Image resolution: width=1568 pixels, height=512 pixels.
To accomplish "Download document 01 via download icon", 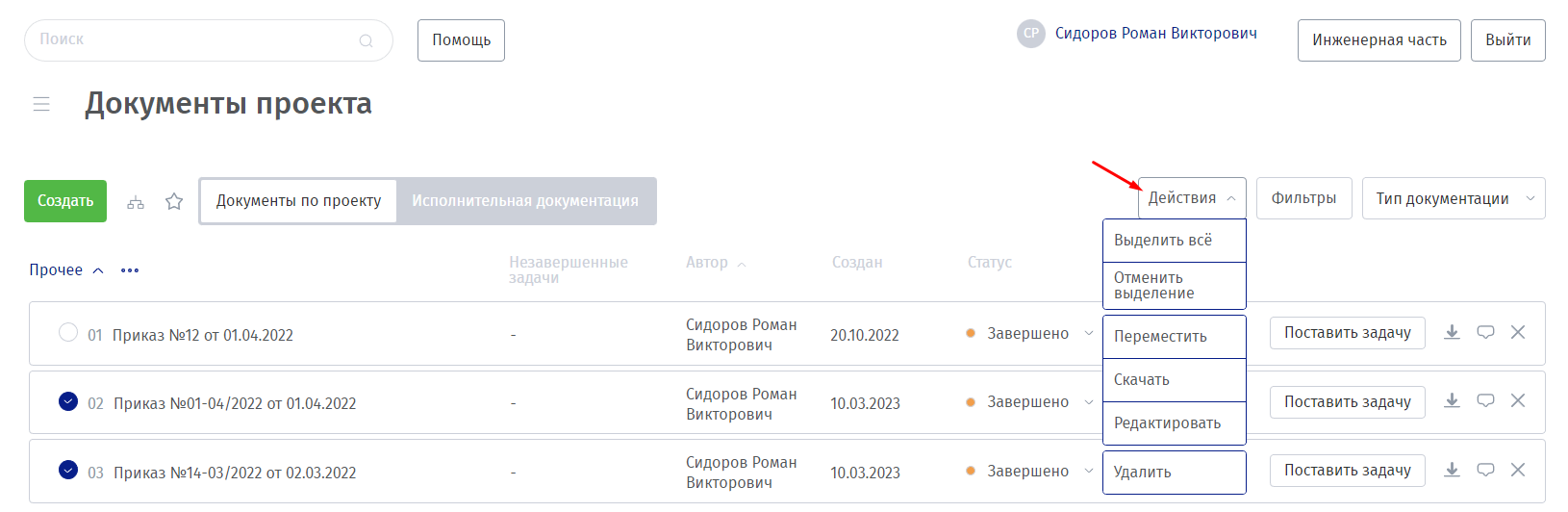I will 1453,332.
